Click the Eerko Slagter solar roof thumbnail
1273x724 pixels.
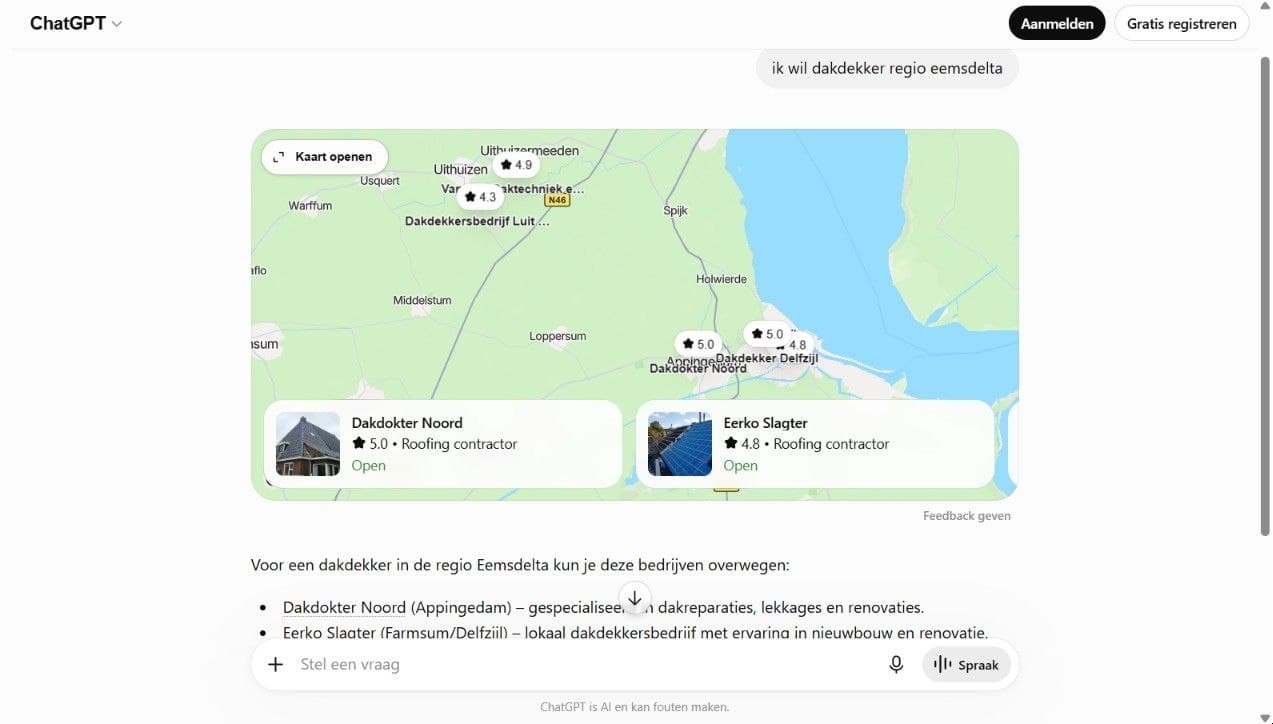click(680, 444)
